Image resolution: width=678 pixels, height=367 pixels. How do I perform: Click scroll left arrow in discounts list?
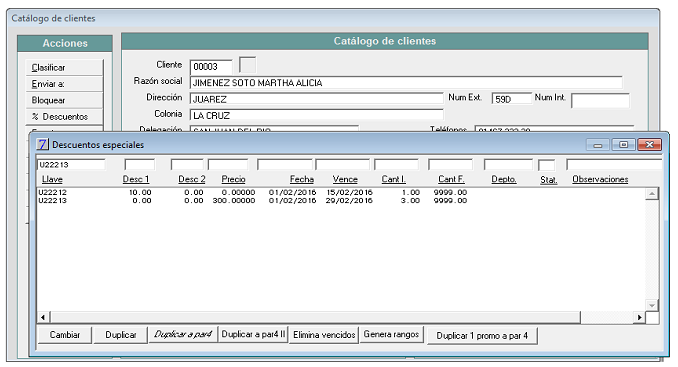click(x=43, y=317)
